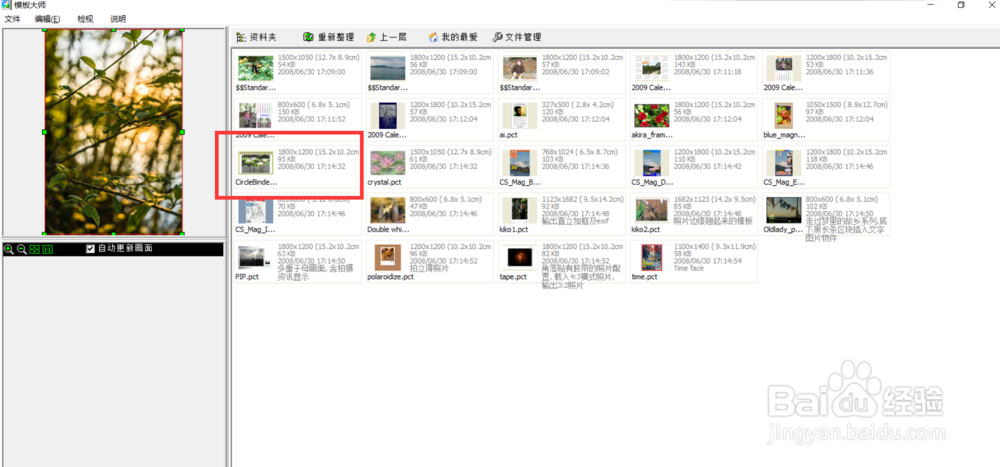This screenshot has height=467, width=1000.
Task: Select 2009 Cale... template sized 57 KB, 1200x1800
Action: [x=430, y=119]
